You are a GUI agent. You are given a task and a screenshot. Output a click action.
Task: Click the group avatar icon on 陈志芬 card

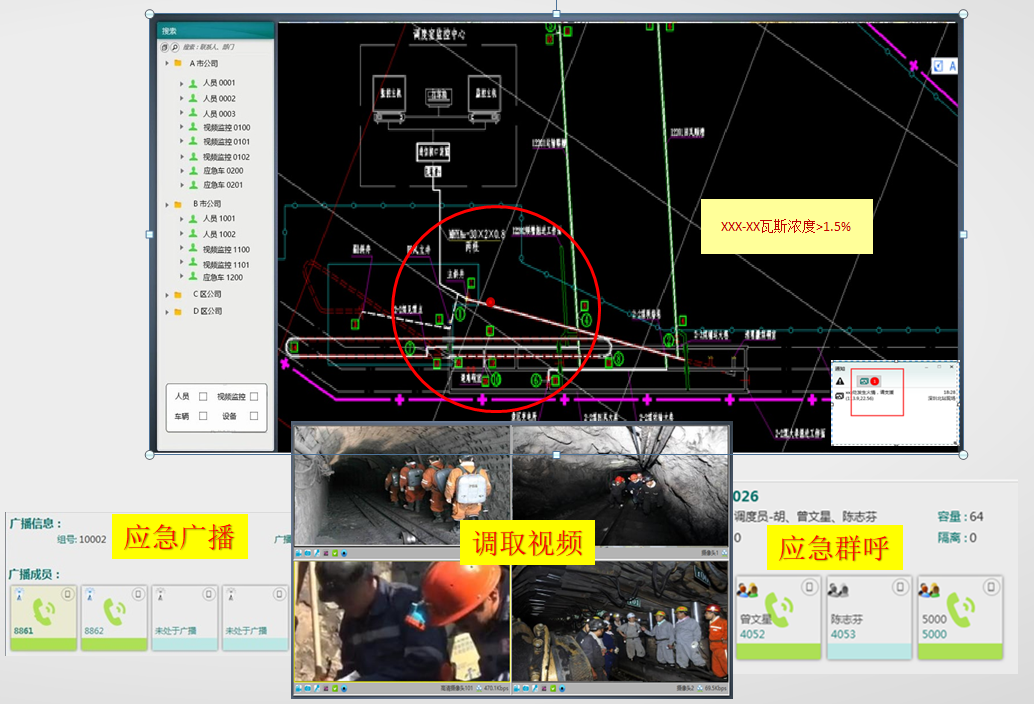(838, 589)
